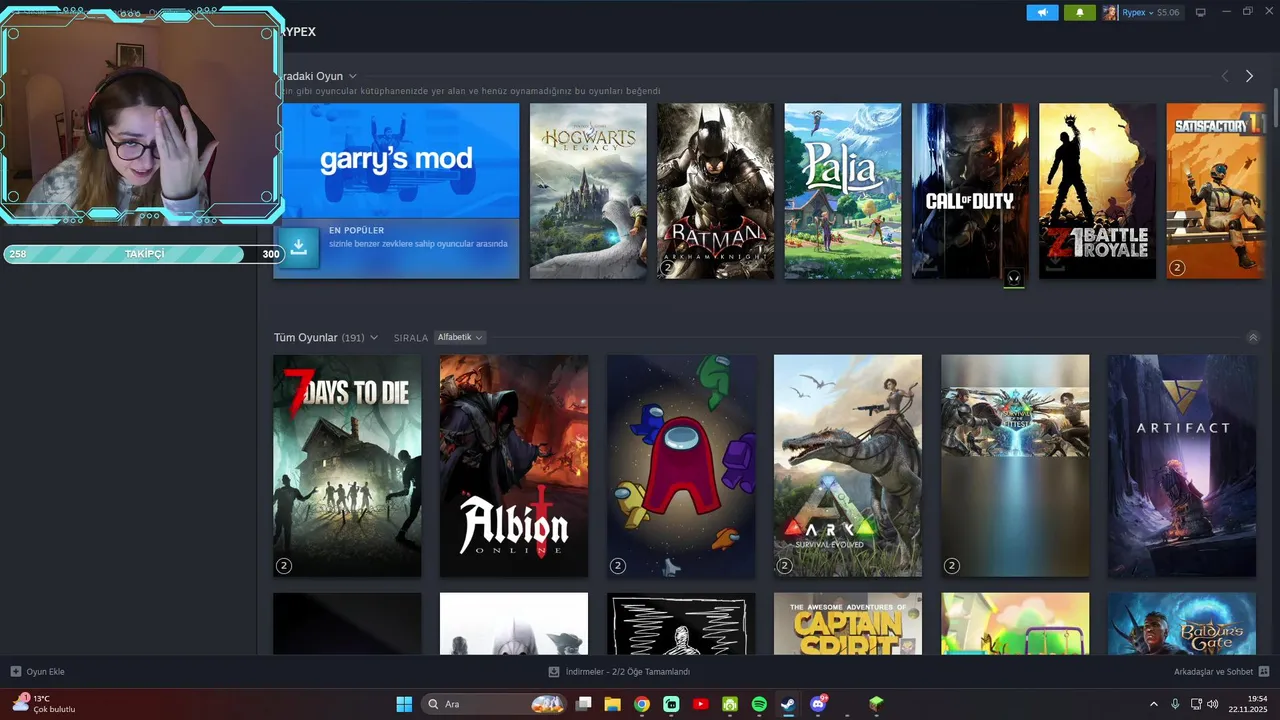Go to next shelf games arrow
This screenshot has width=1280, height=720.
point(1249,76)
